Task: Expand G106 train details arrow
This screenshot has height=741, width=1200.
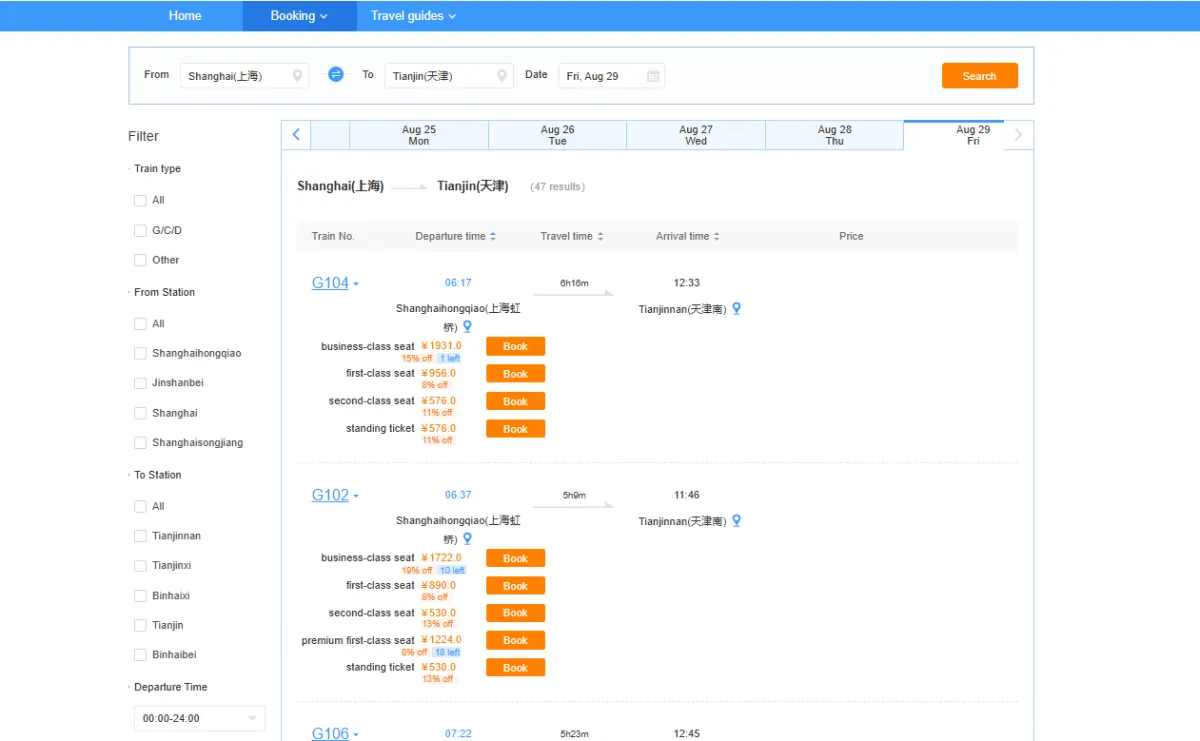Action: 356,735
